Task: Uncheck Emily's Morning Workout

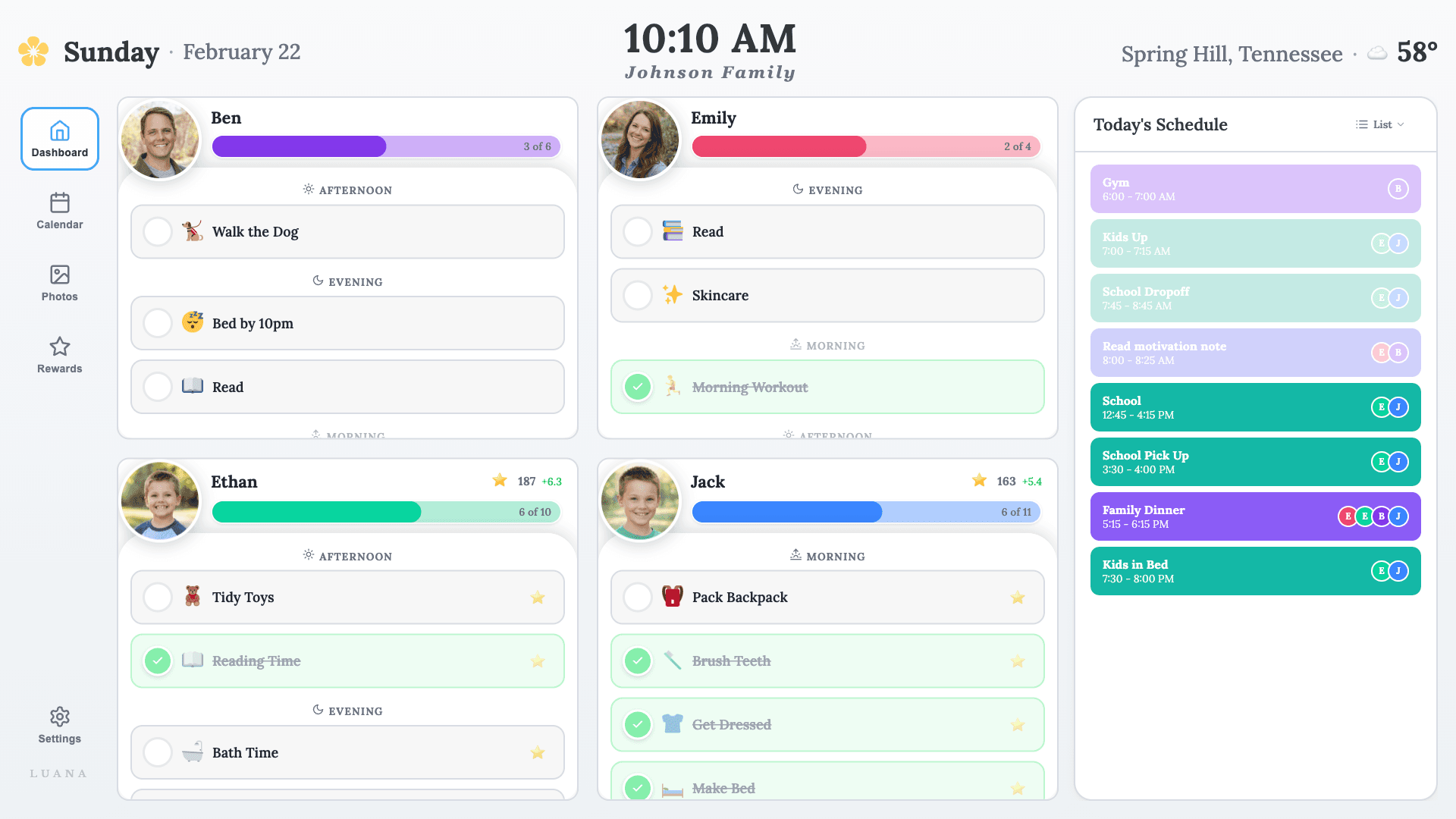Action: tap(638, 387)
